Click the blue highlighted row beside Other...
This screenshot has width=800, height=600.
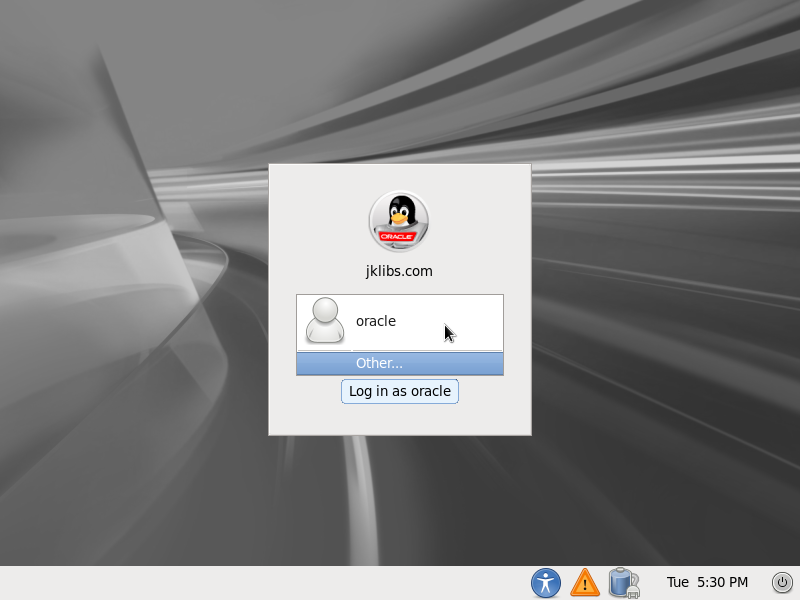coord(460,363)
